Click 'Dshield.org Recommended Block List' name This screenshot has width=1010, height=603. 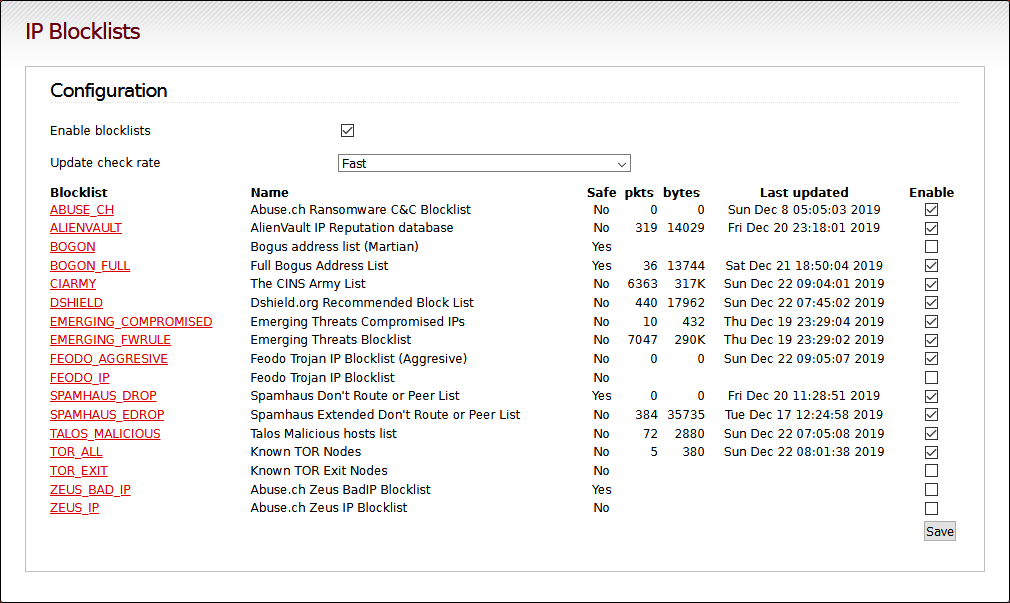click(362, 303)
